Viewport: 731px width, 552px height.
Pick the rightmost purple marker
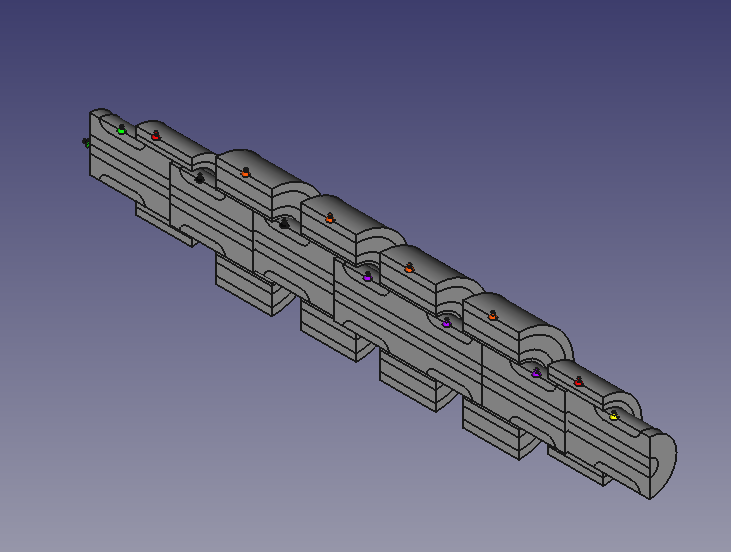(536, 373)
